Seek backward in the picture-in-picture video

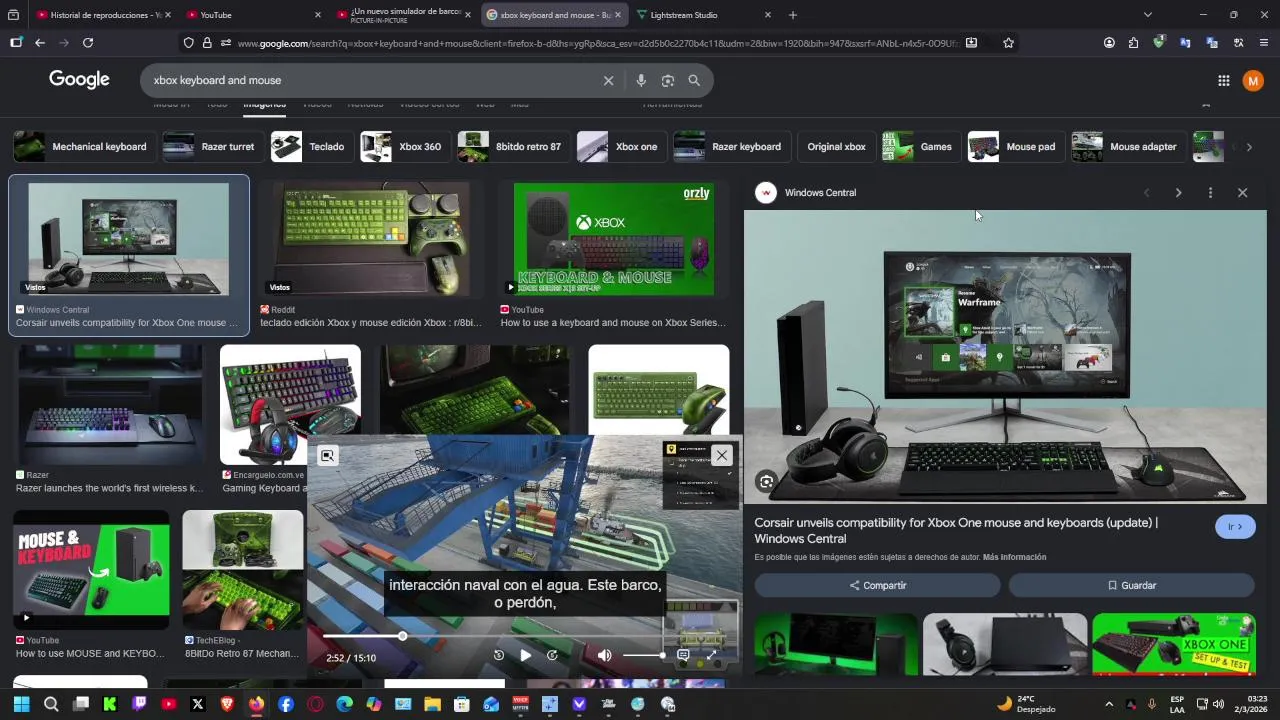click(499, 655)
